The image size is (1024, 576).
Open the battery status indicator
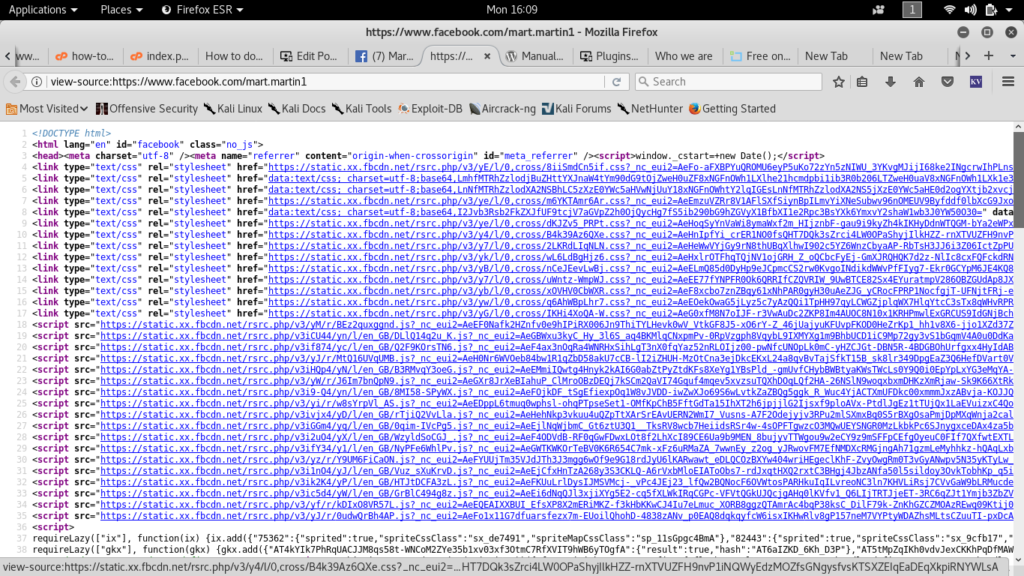point(991,10)
